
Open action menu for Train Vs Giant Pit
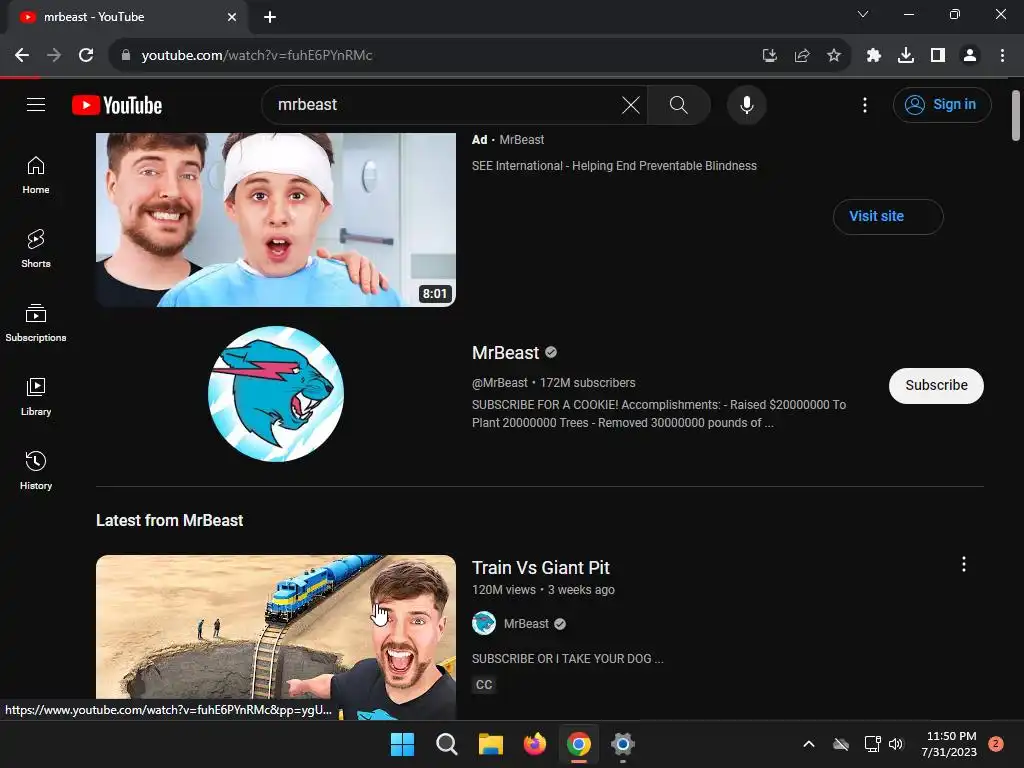pyautogui.click(x=963, y=564)
